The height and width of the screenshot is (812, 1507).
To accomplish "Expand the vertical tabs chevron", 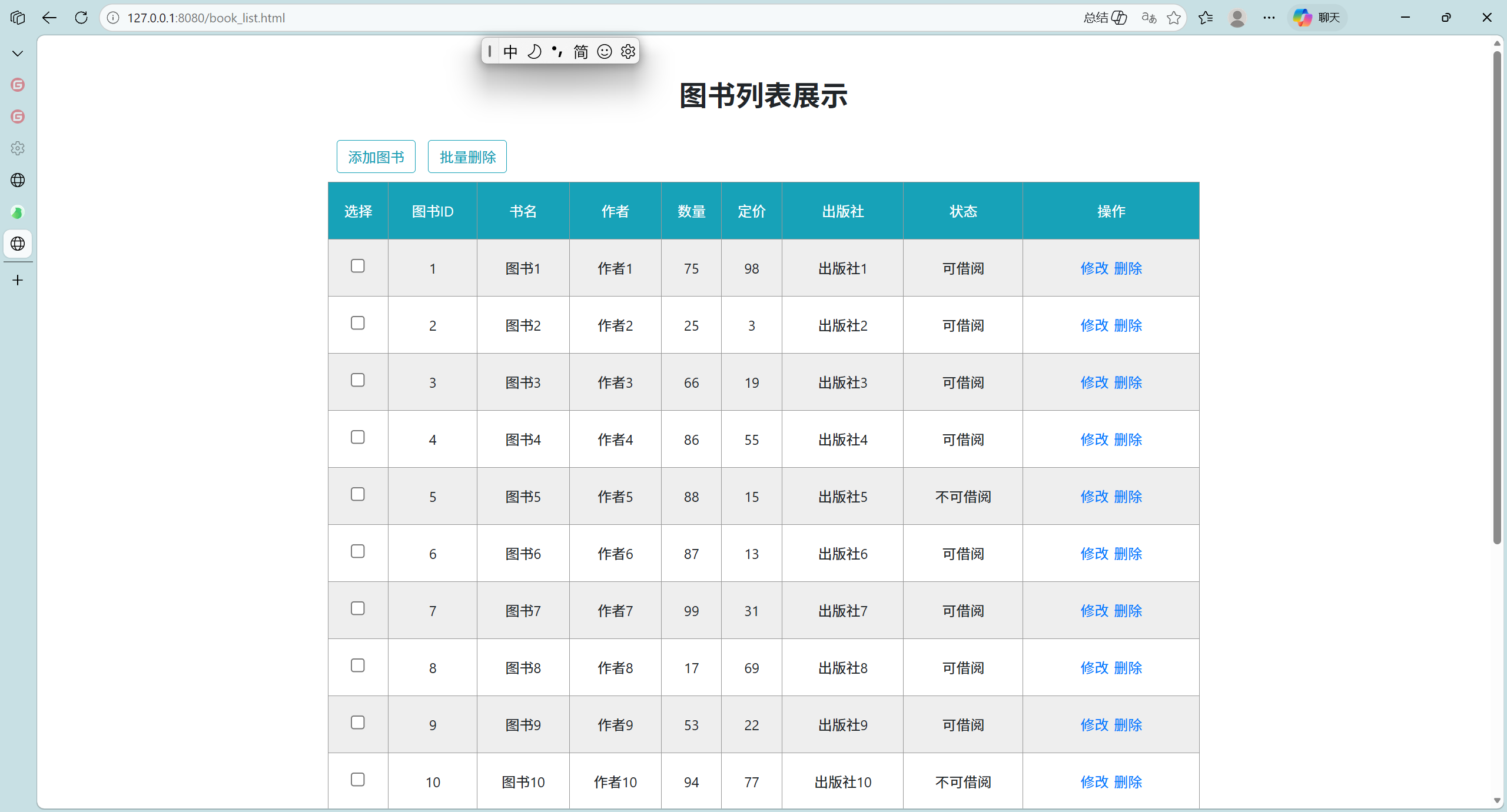I will pyautogui.click(x=18, y=54).
